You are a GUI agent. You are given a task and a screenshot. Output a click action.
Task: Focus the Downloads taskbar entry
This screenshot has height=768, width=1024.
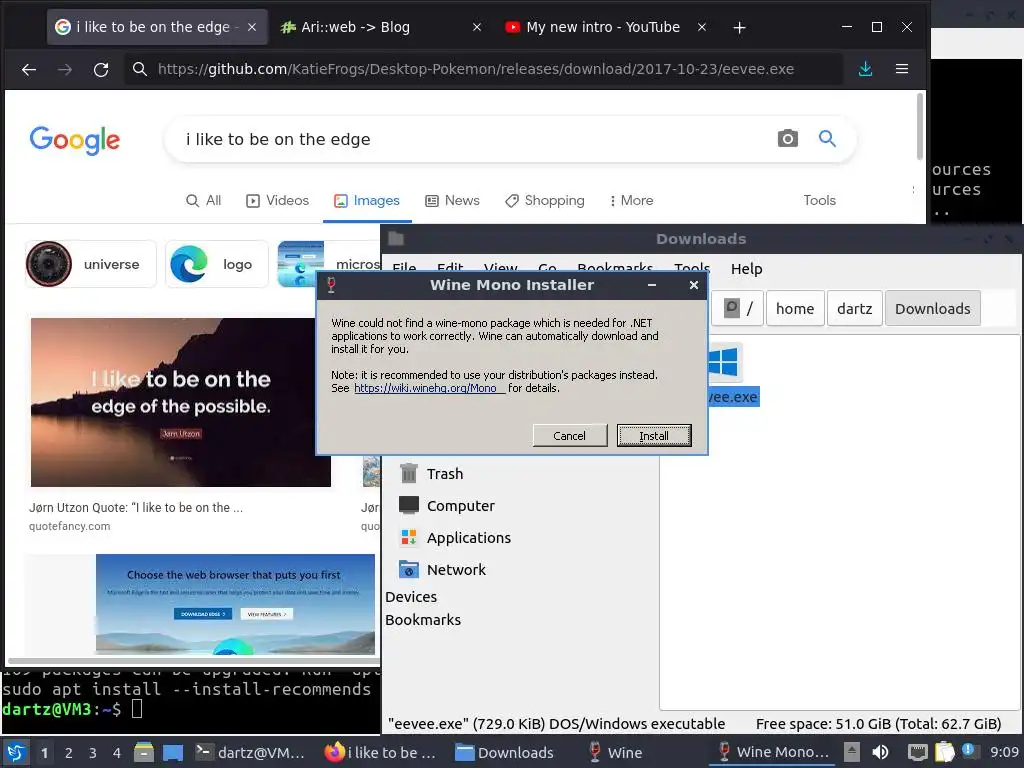(504, 752)
